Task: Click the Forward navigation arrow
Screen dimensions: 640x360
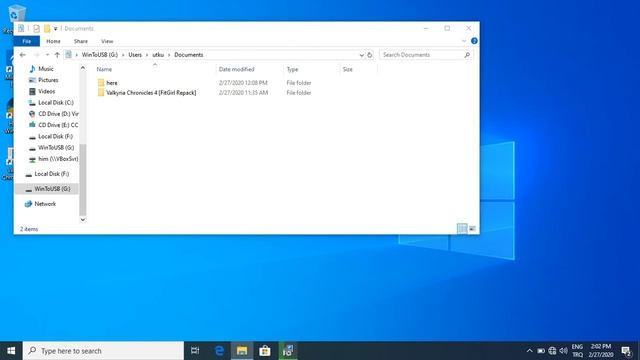Action: (36, 55)
